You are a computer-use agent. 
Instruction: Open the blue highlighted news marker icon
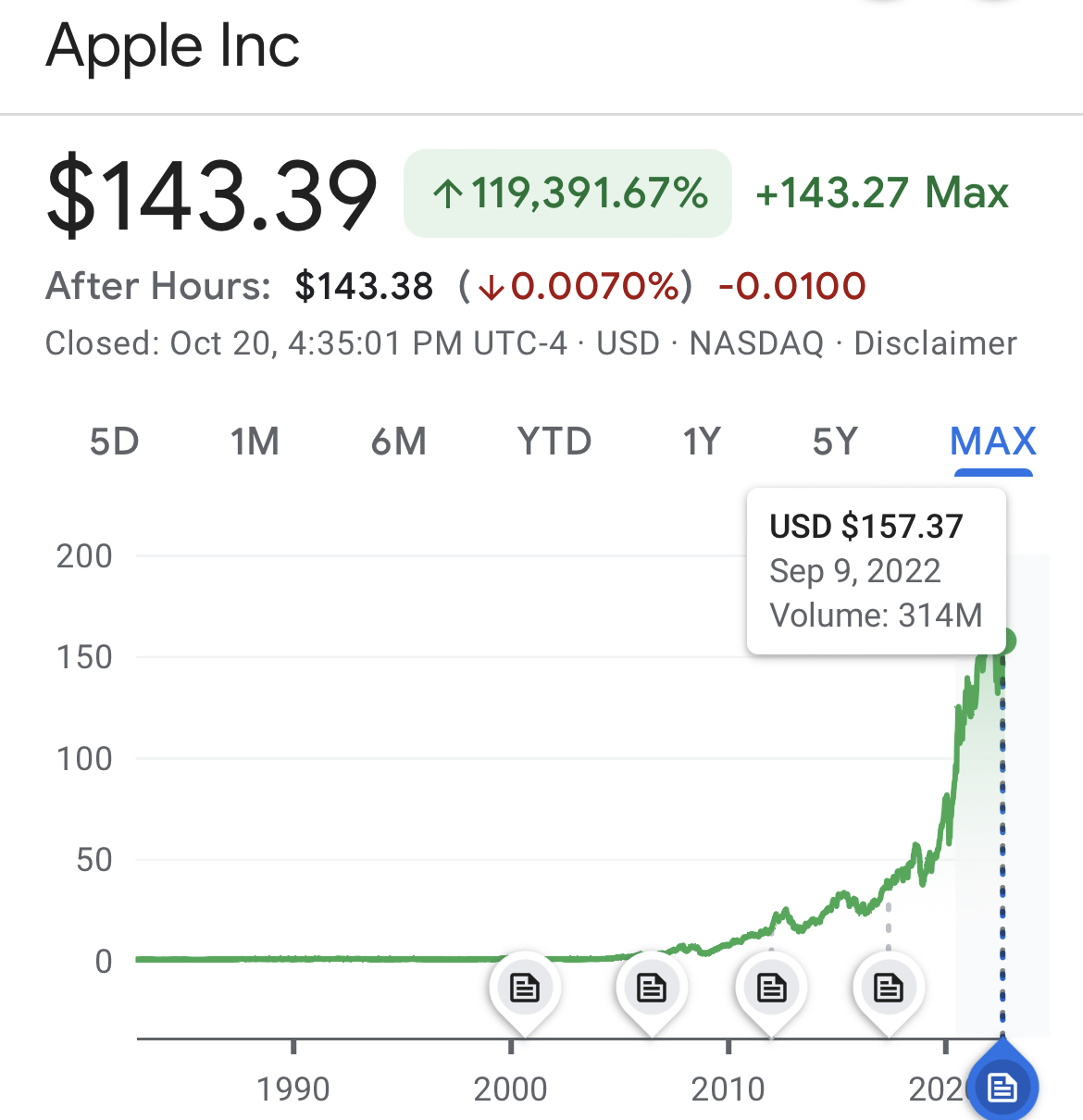(1002, 1085)
